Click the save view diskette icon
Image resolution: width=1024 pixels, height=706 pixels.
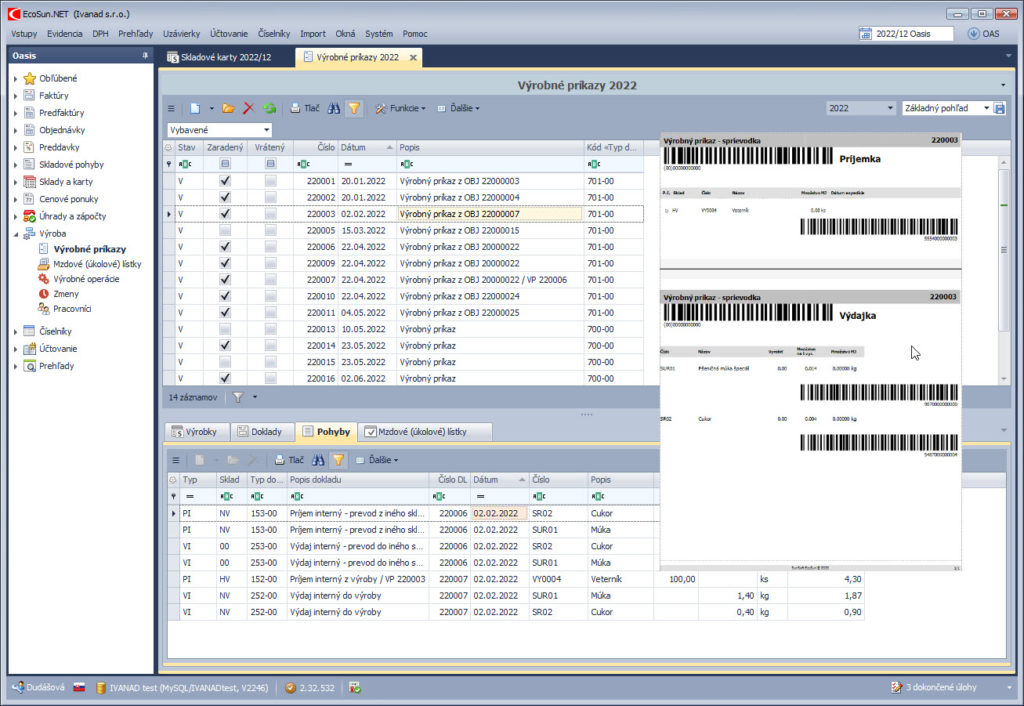999,108
